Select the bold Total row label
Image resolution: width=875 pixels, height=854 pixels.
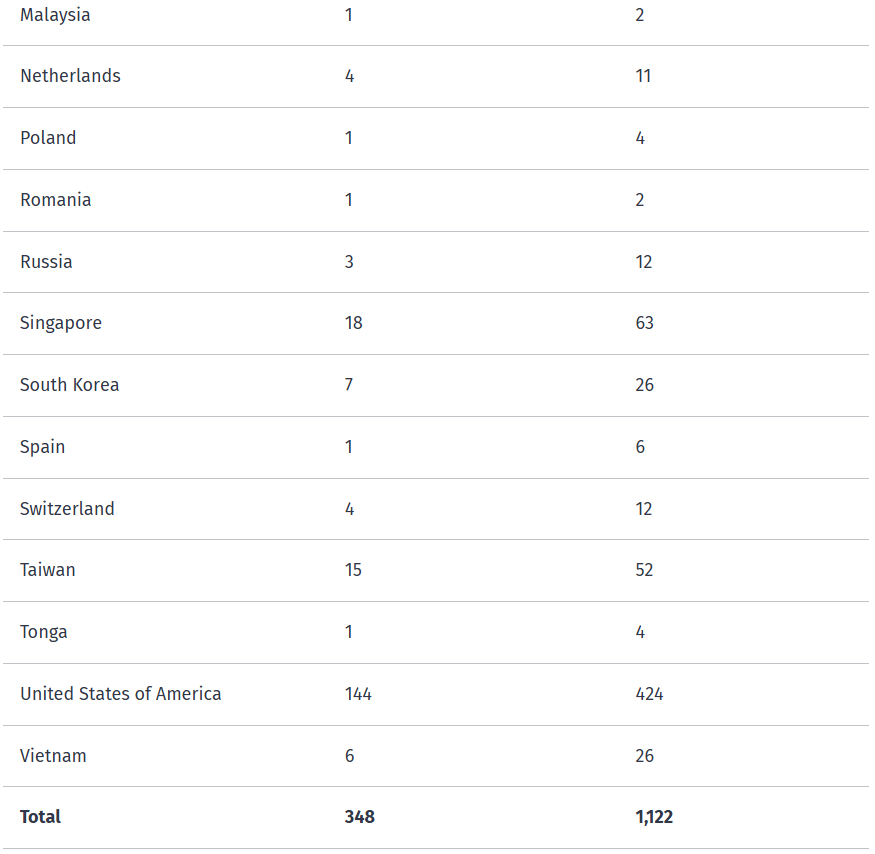tap(40, 817)
